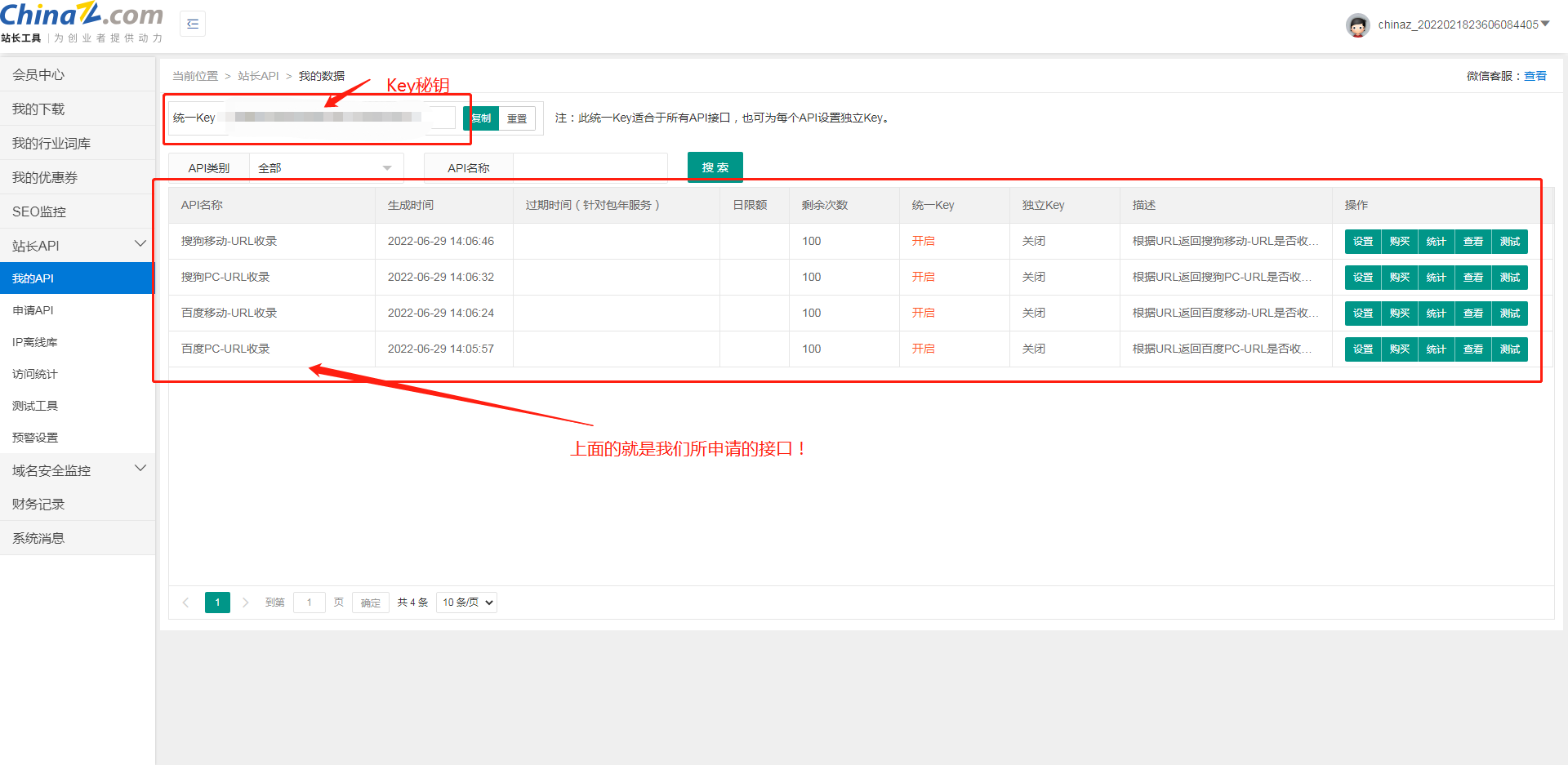
Task: Click 购买 for 百度PC-URL收录 row
Action: point(1400,349)
